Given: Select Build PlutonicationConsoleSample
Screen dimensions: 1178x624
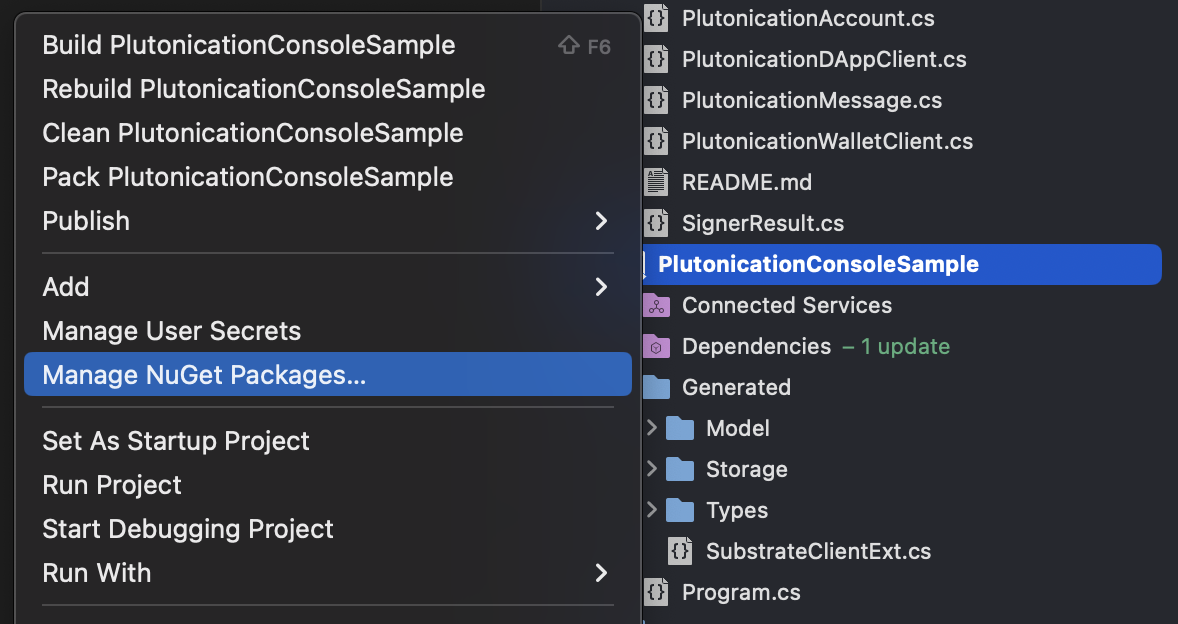Looking at the screenshot, I should click(x=249, y=45).
